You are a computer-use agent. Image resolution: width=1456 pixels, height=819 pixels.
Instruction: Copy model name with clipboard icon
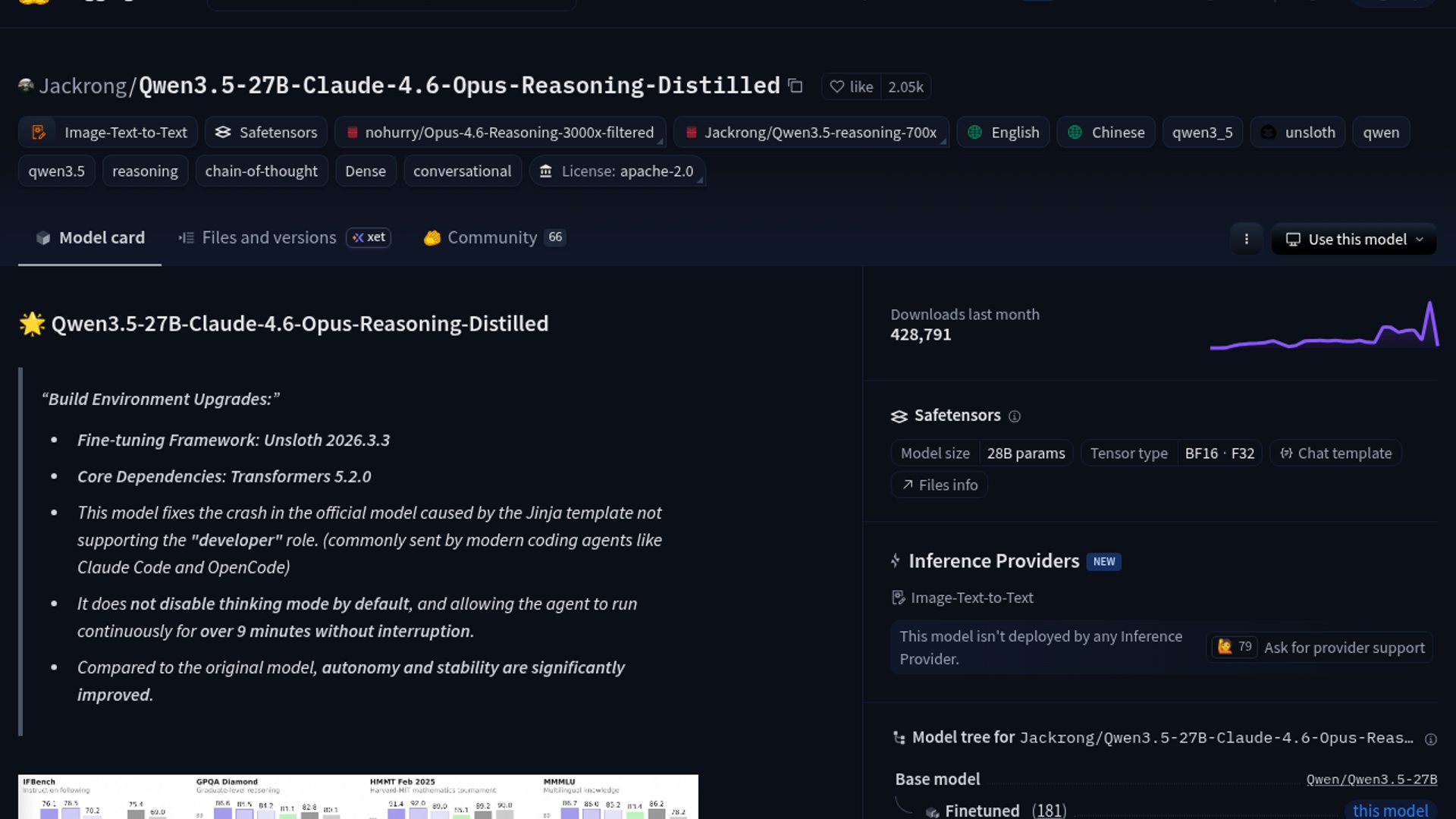[x=795, y=86]
